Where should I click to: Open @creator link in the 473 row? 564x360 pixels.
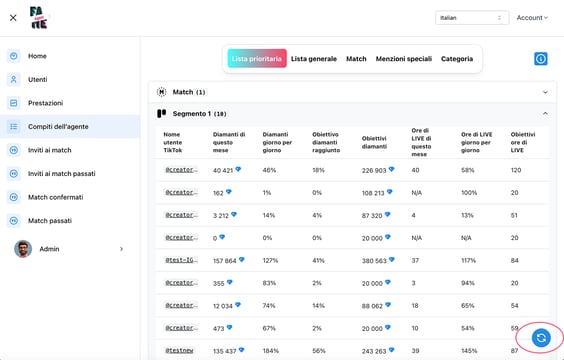click(181, 328)
